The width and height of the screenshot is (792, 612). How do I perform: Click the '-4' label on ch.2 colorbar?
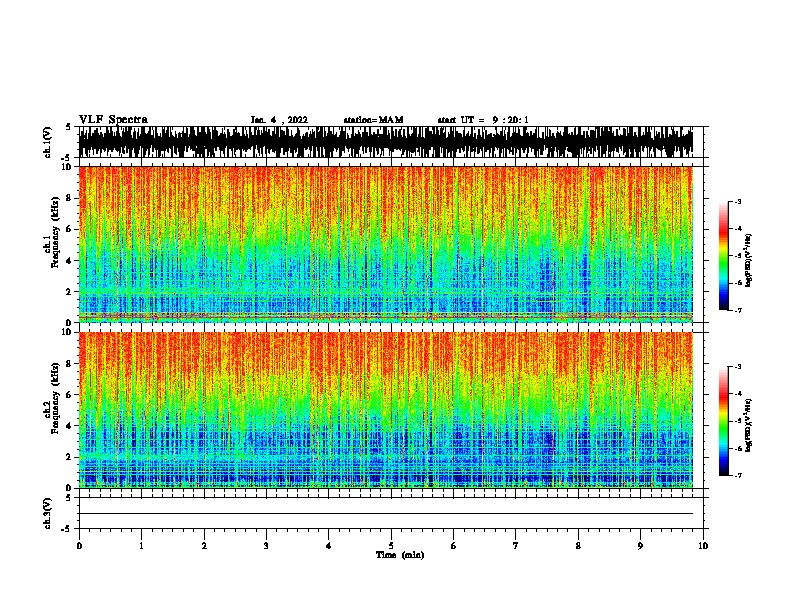[x=737, y=394]
